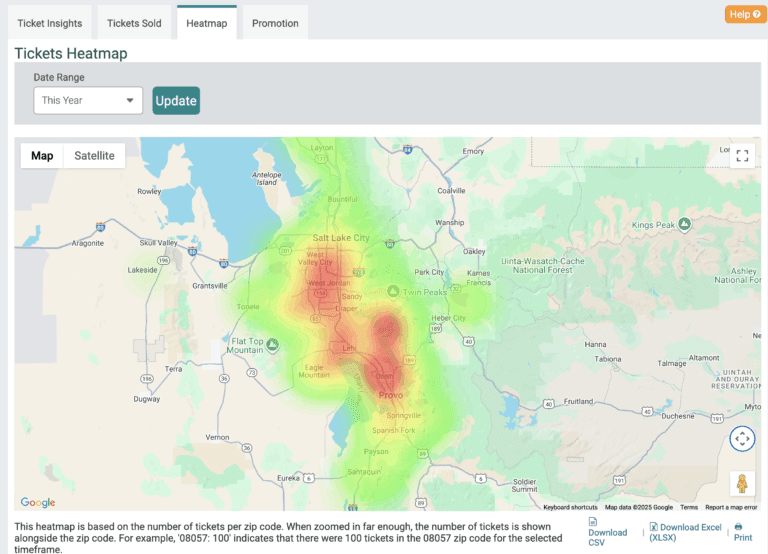Screen dimensions: 768x554
Task: Click the Excel file icon
Action: (653, 526)
